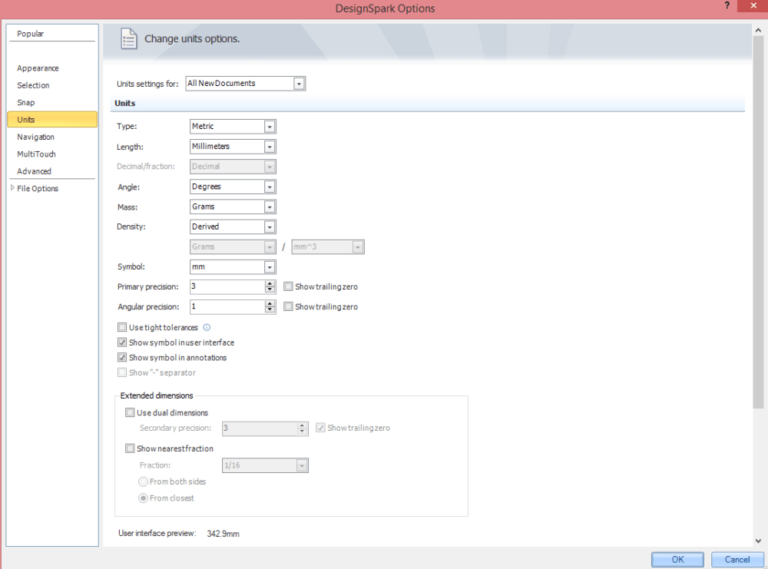Switch to the Snap options page
The width and height of the screenshot is (768, 569).
click(x=26, y=102)
